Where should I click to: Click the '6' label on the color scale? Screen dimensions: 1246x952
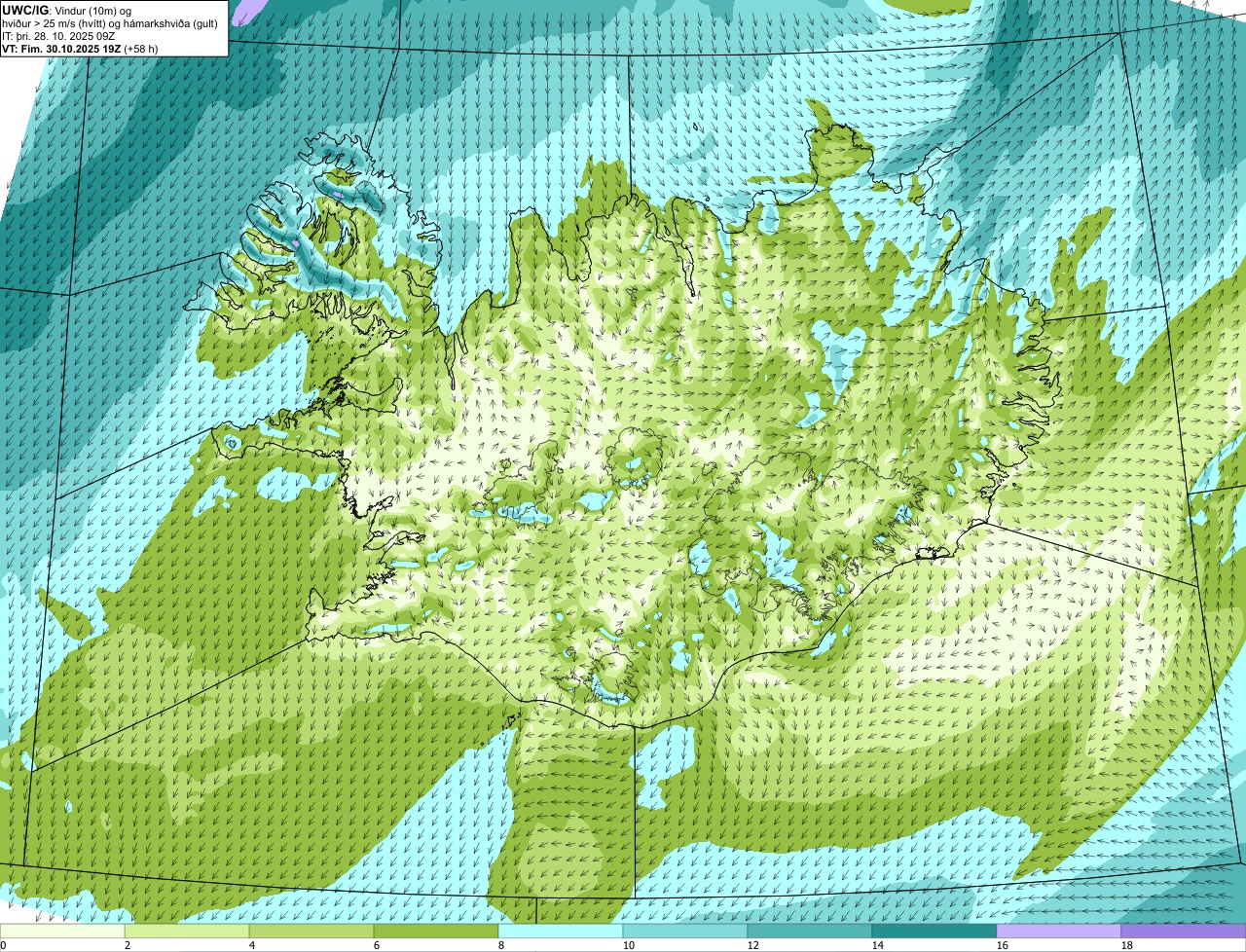(x=377, y=945)
